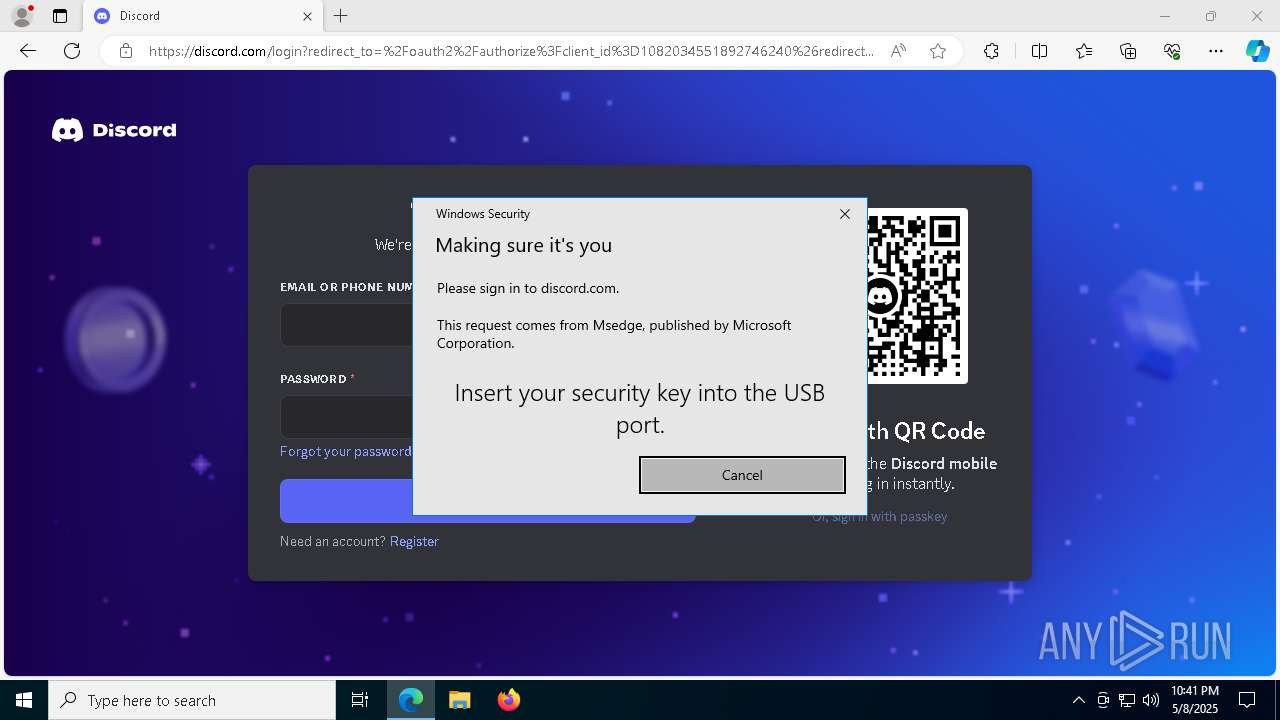Open Collections in Edge
The height and width of the screenshot is (720, 1280).
[x=1128, y=51]
